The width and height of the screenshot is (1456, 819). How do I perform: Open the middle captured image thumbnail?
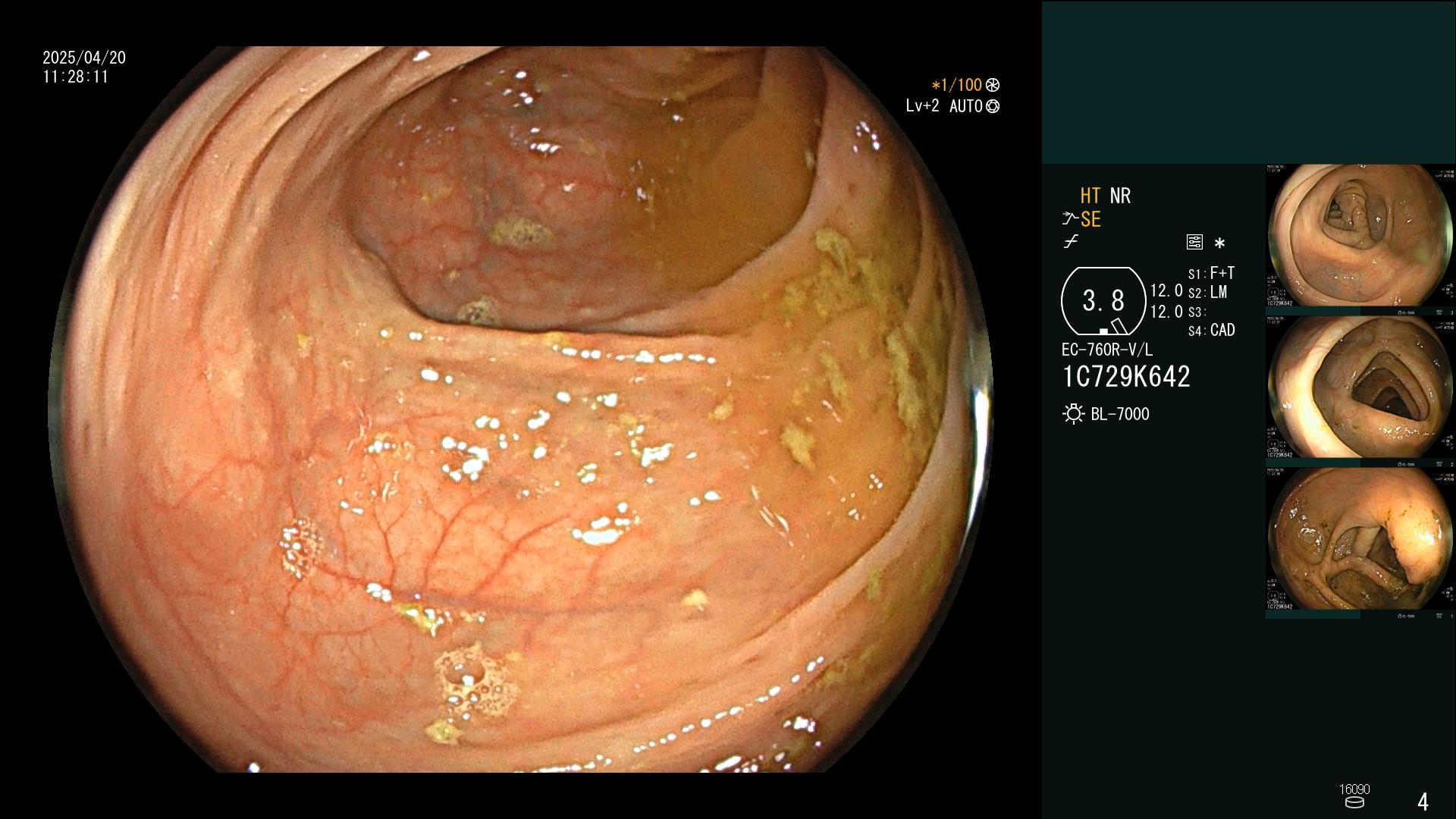(1360, 387)
